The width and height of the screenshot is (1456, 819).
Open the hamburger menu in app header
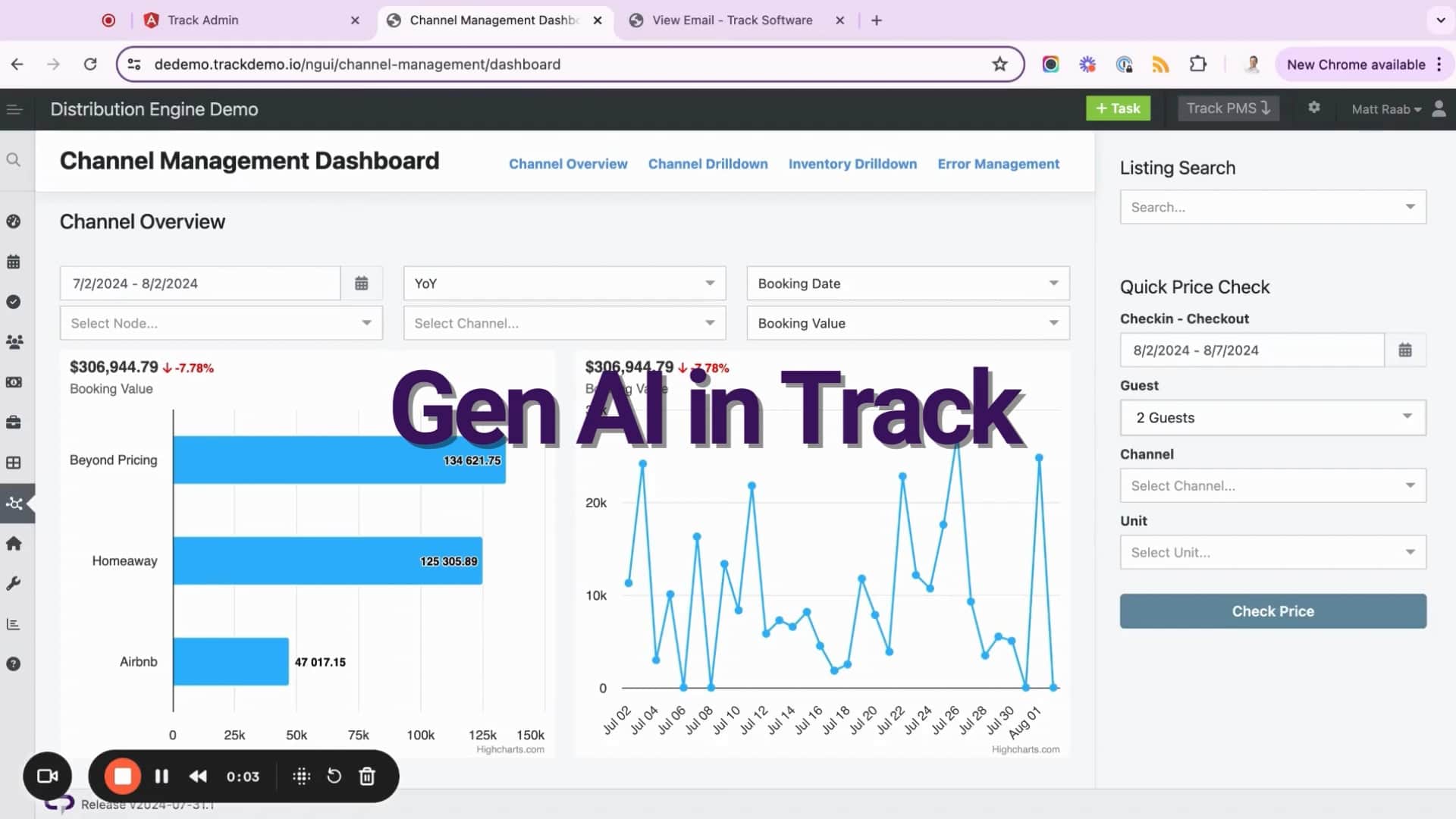pyautogui.click(x=14, y=109)
